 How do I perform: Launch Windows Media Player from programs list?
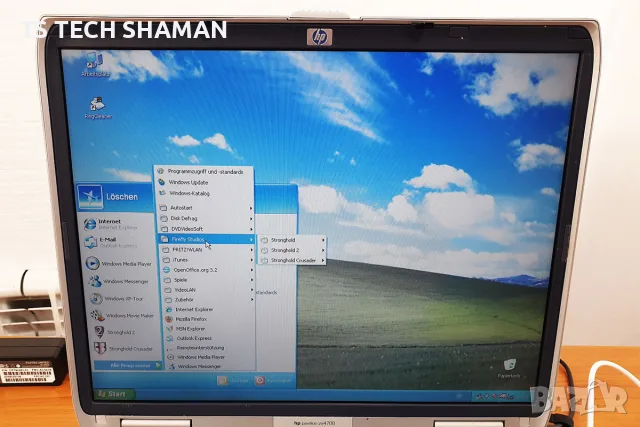tap(211, 357)
